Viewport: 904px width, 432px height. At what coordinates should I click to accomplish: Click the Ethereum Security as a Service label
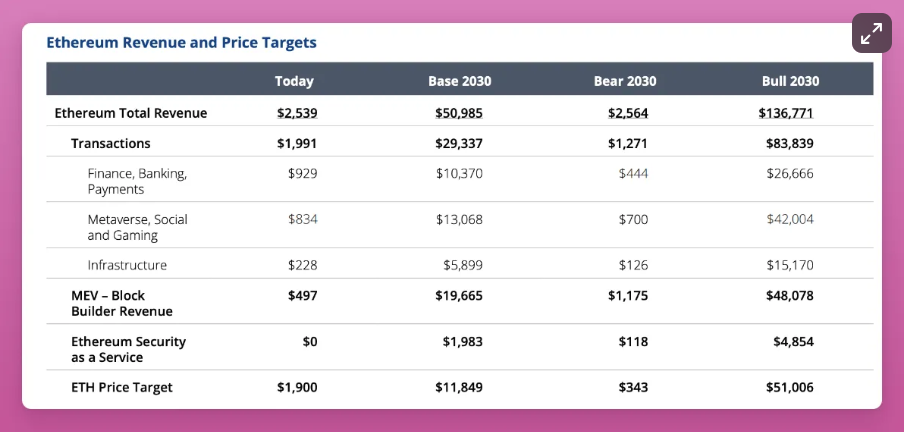click(128, 349)
